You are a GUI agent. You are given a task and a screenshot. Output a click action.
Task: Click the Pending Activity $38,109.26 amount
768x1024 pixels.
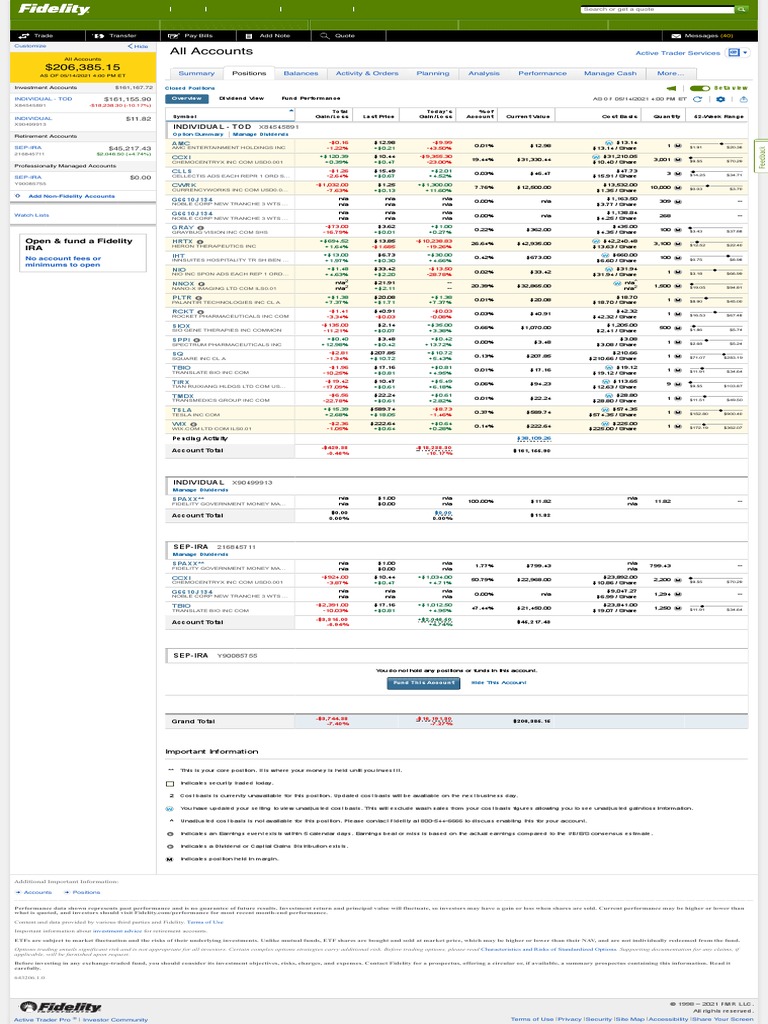tap(534, 438)
